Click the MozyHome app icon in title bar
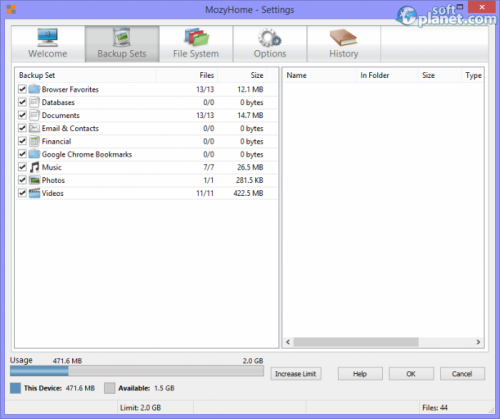 11,9
